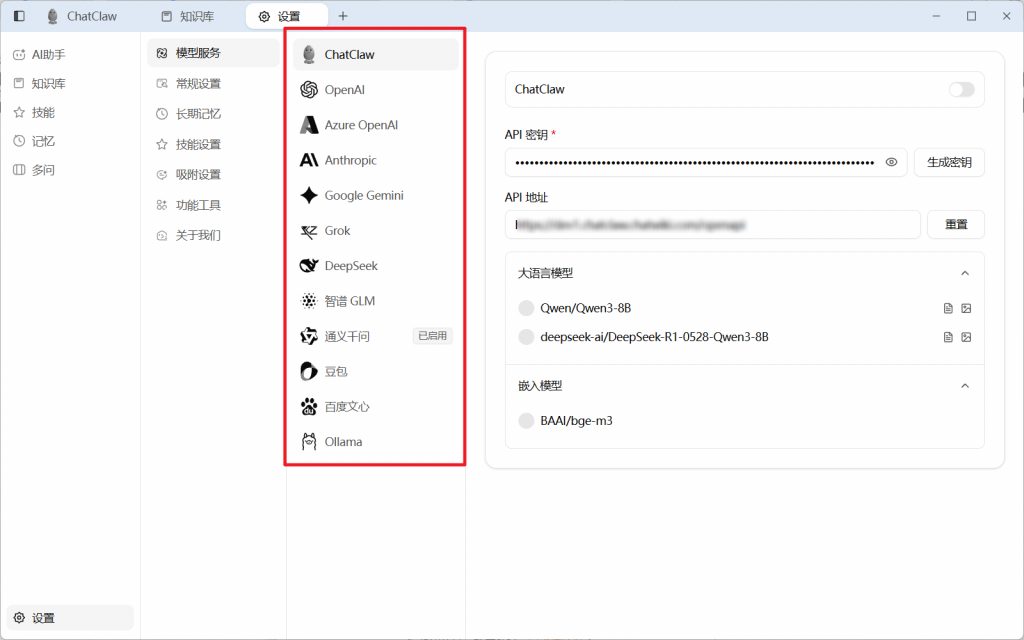Open 常规设置 in settings menu
This screenshot has height=640, width=1024.
coord(197,84)
